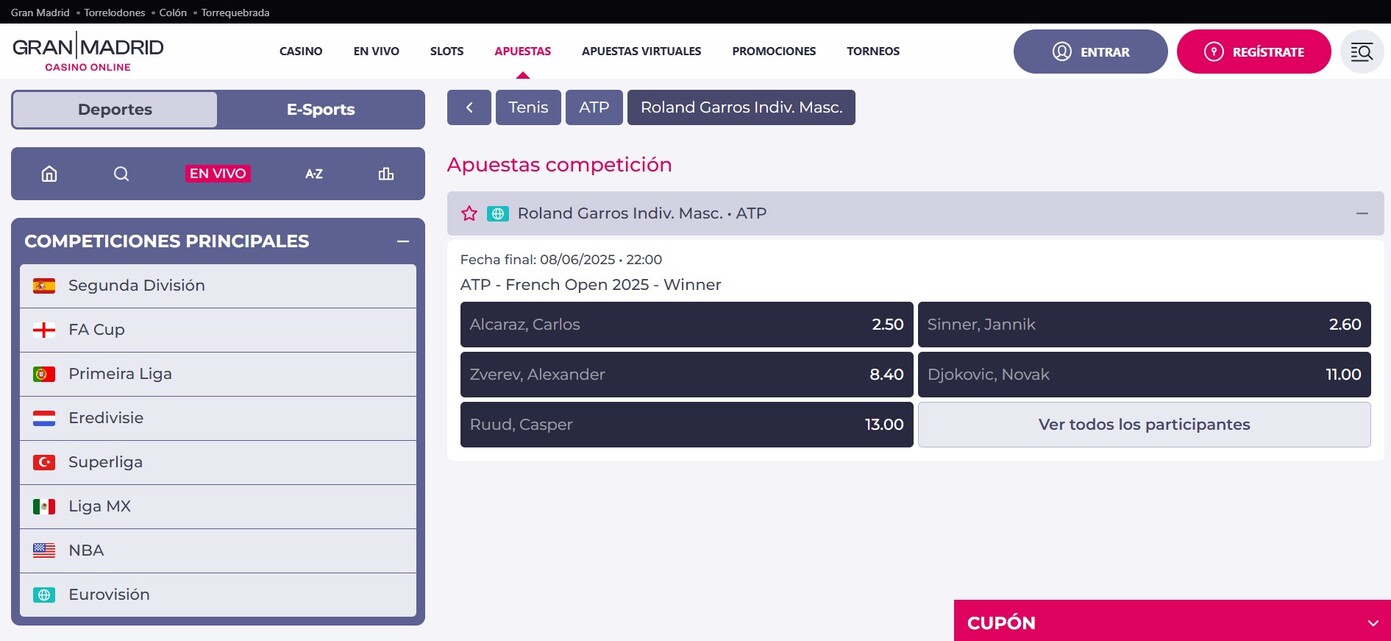
Task: Open Apuestas Virtuales in top navigation
Action: 641,51
